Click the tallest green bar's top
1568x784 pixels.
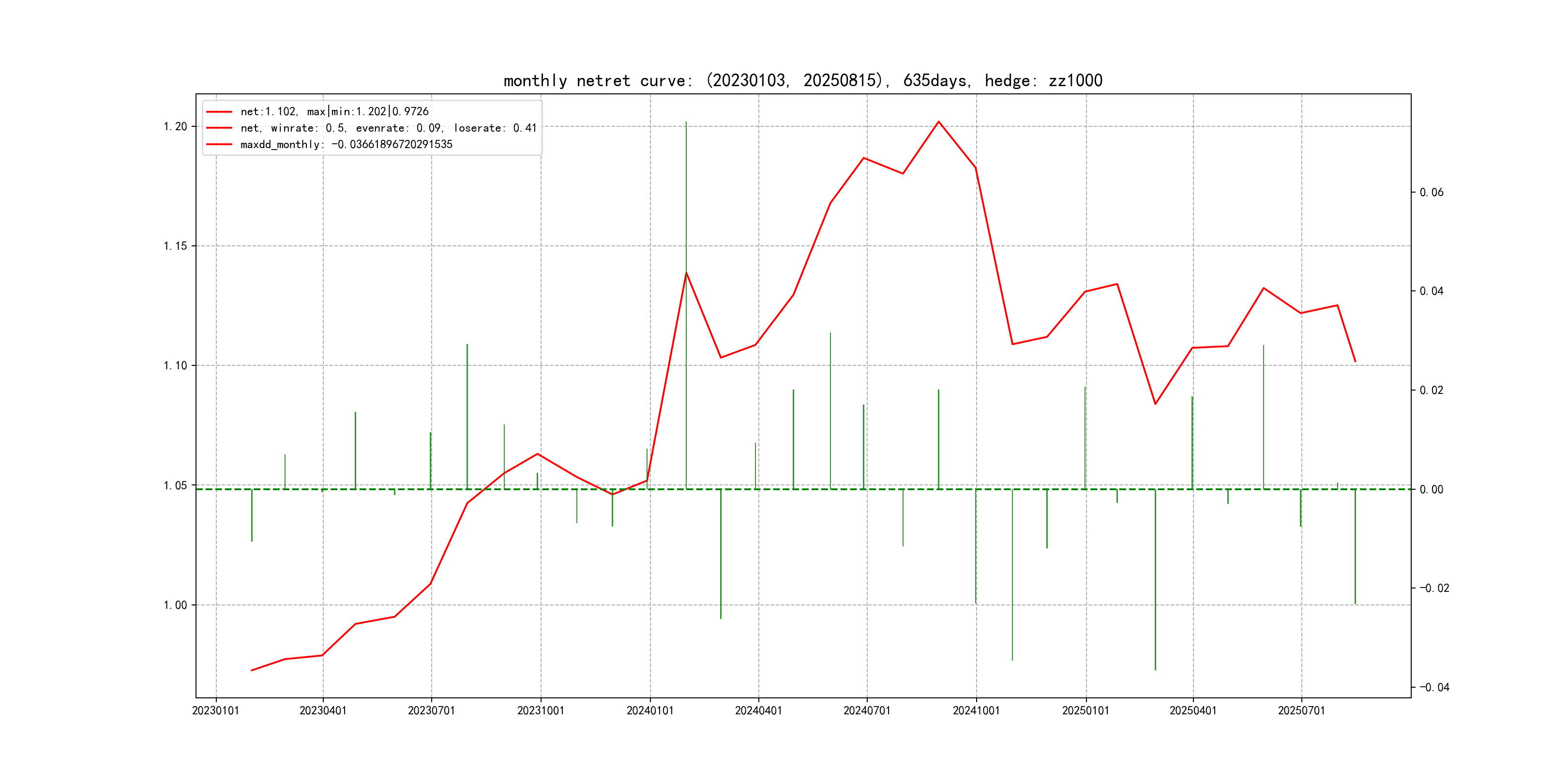pyautogui.click(x=686, y=122)
